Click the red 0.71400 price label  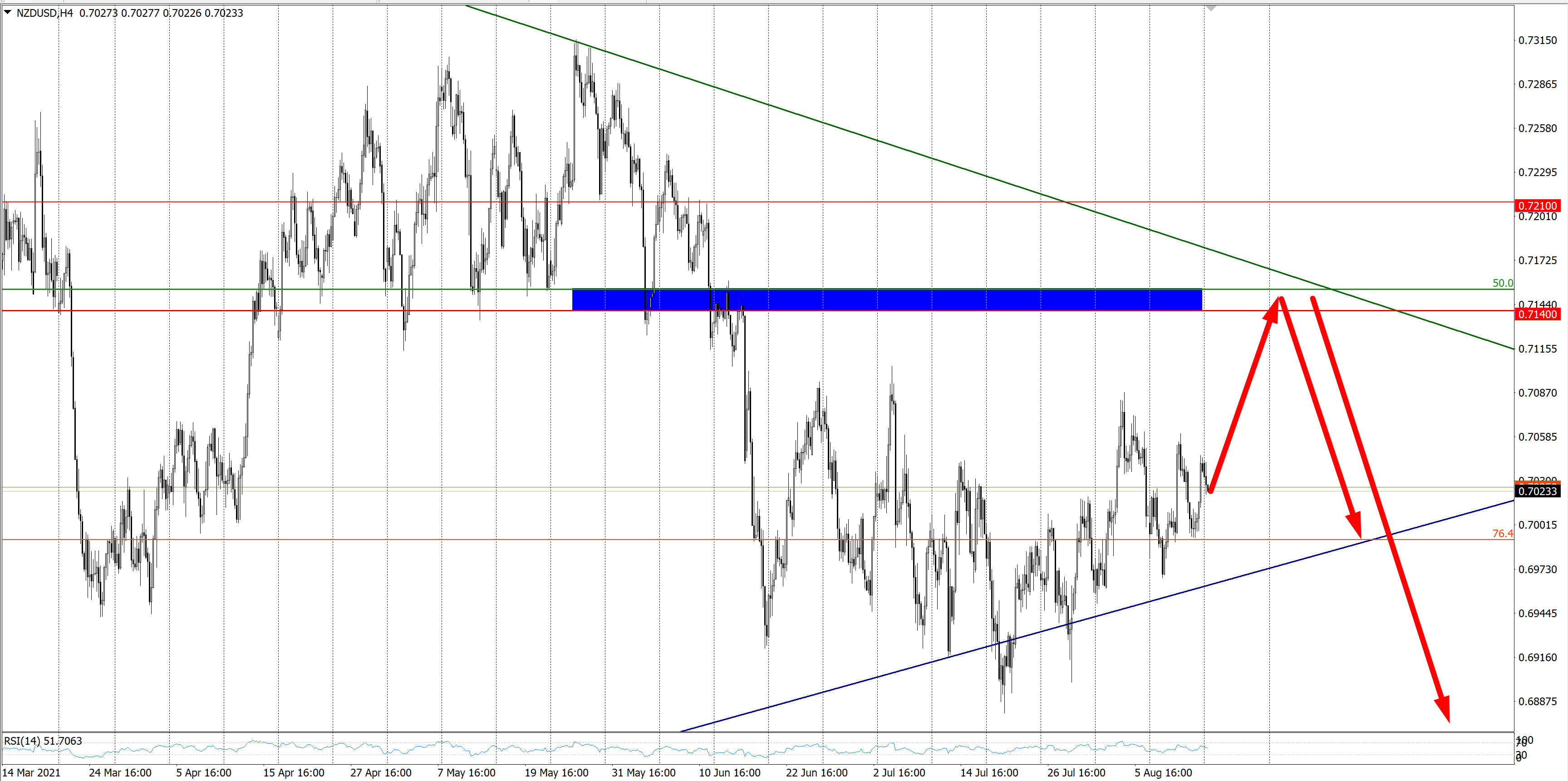tap(1537, 314)
